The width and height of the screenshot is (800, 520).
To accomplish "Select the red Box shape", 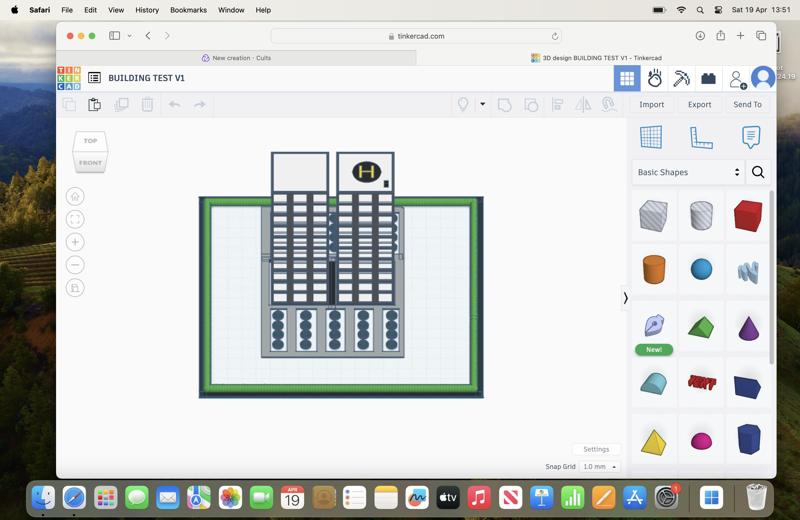I will point(748,215).
